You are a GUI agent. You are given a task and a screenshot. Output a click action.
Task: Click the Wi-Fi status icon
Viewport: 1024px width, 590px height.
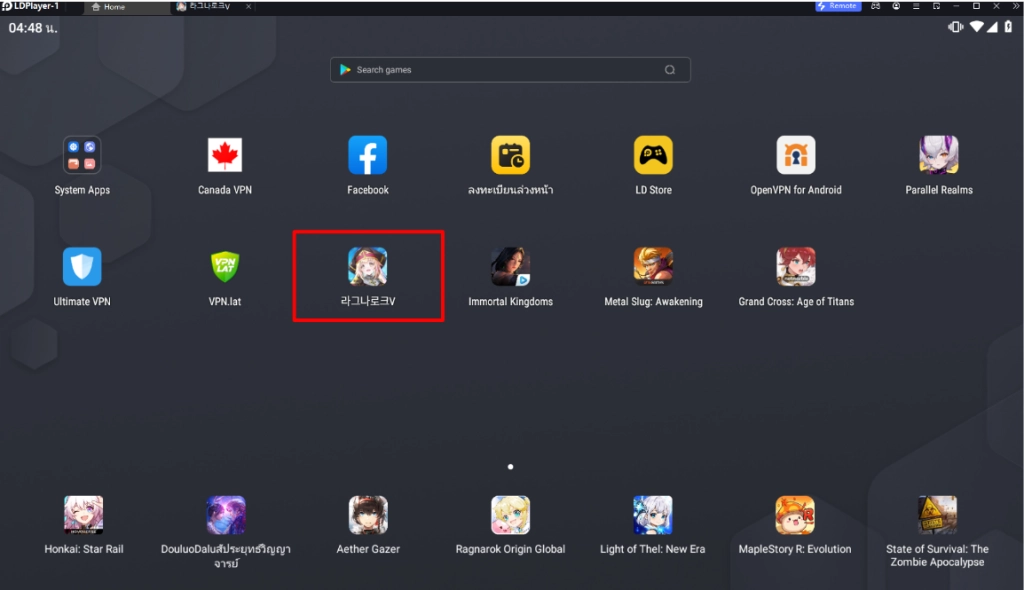pyautogui.click(x=976, y=27)
